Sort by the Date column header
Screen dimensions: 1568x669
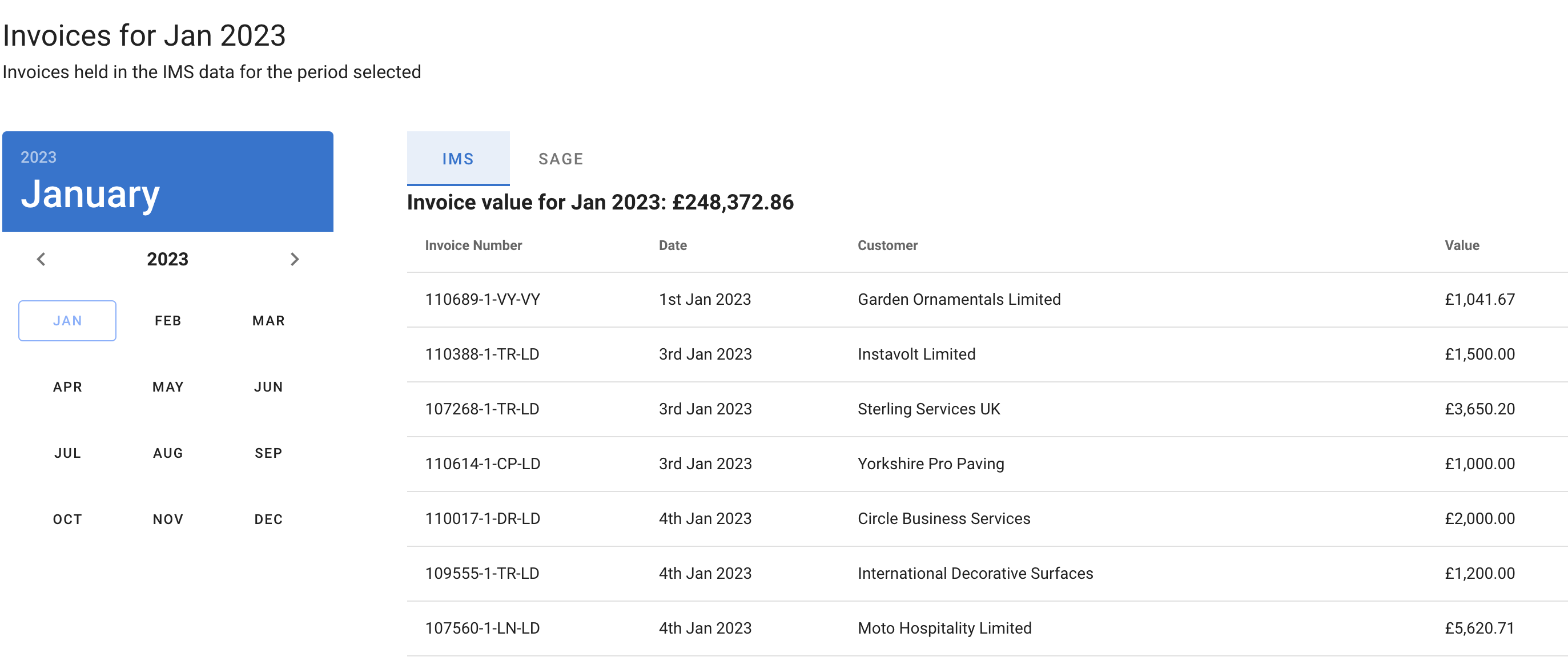point(672,245)
